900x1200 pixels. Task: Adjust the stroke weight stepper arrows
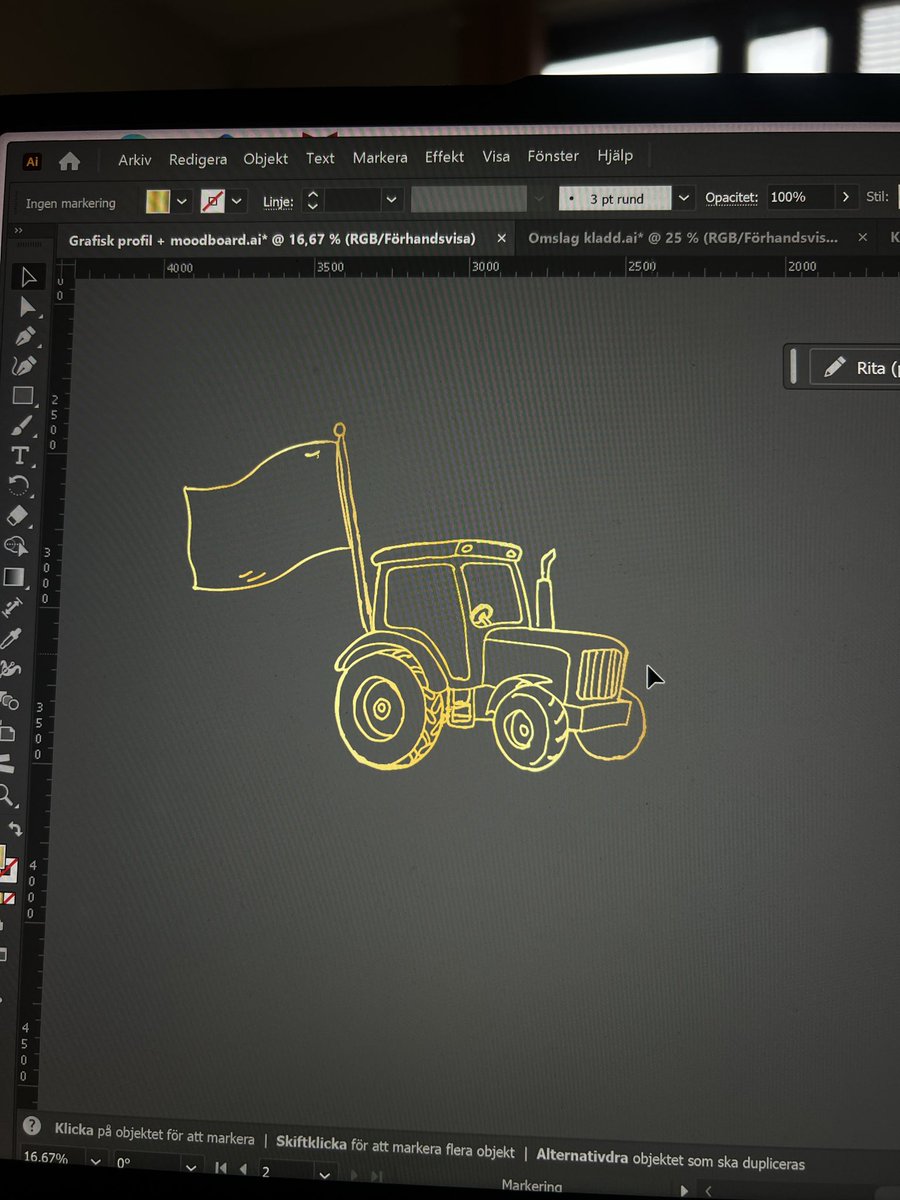coord(312,200)
